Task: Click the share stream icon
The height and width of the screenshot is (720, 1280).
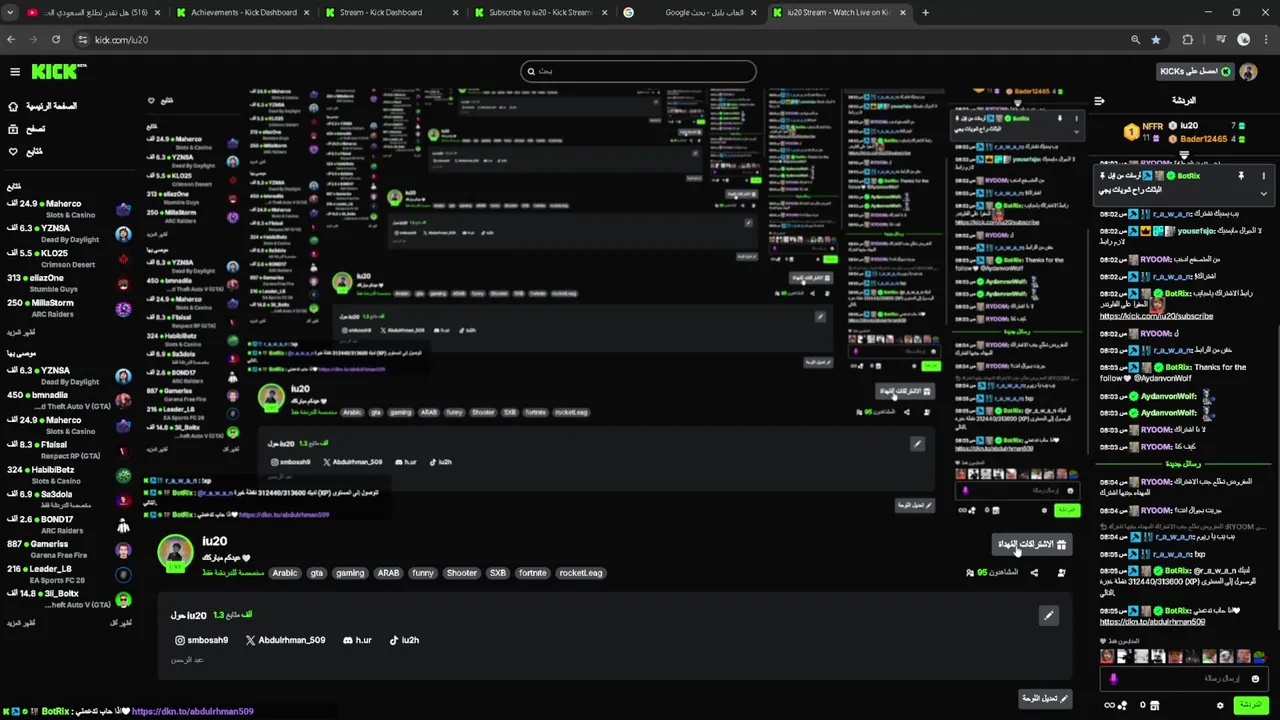Action: pos(1034,573)
